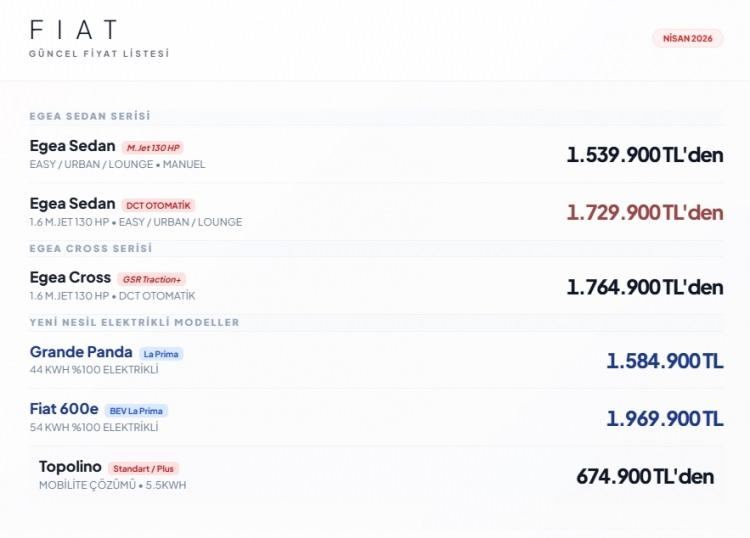Click the 674.900 TL'den price
This screenshot has width=750, height=538.
644,476
